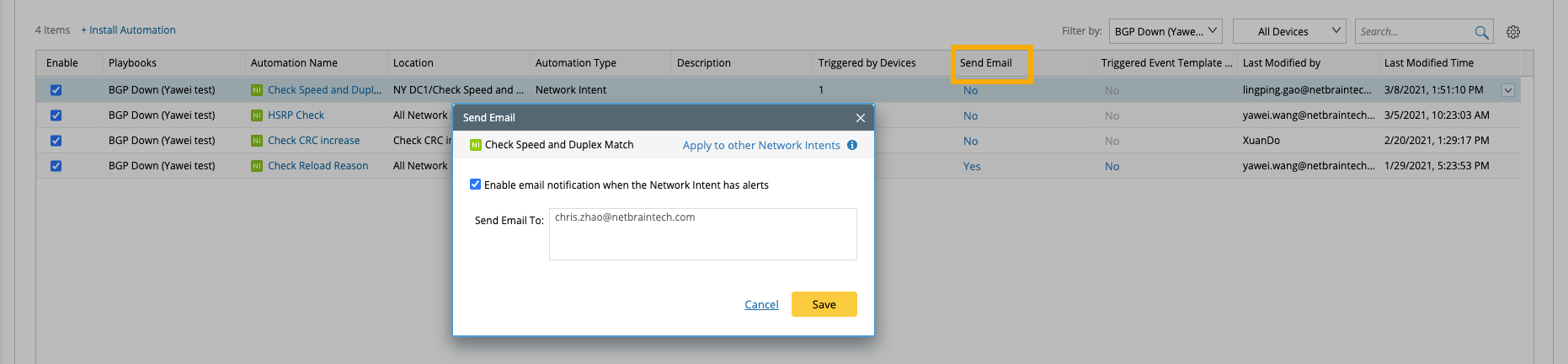Click BGP Down (Yawei test) in HSRP Check row
Image resolution: width=1568 pixels, height=364 pixels.
coord(162,115)
